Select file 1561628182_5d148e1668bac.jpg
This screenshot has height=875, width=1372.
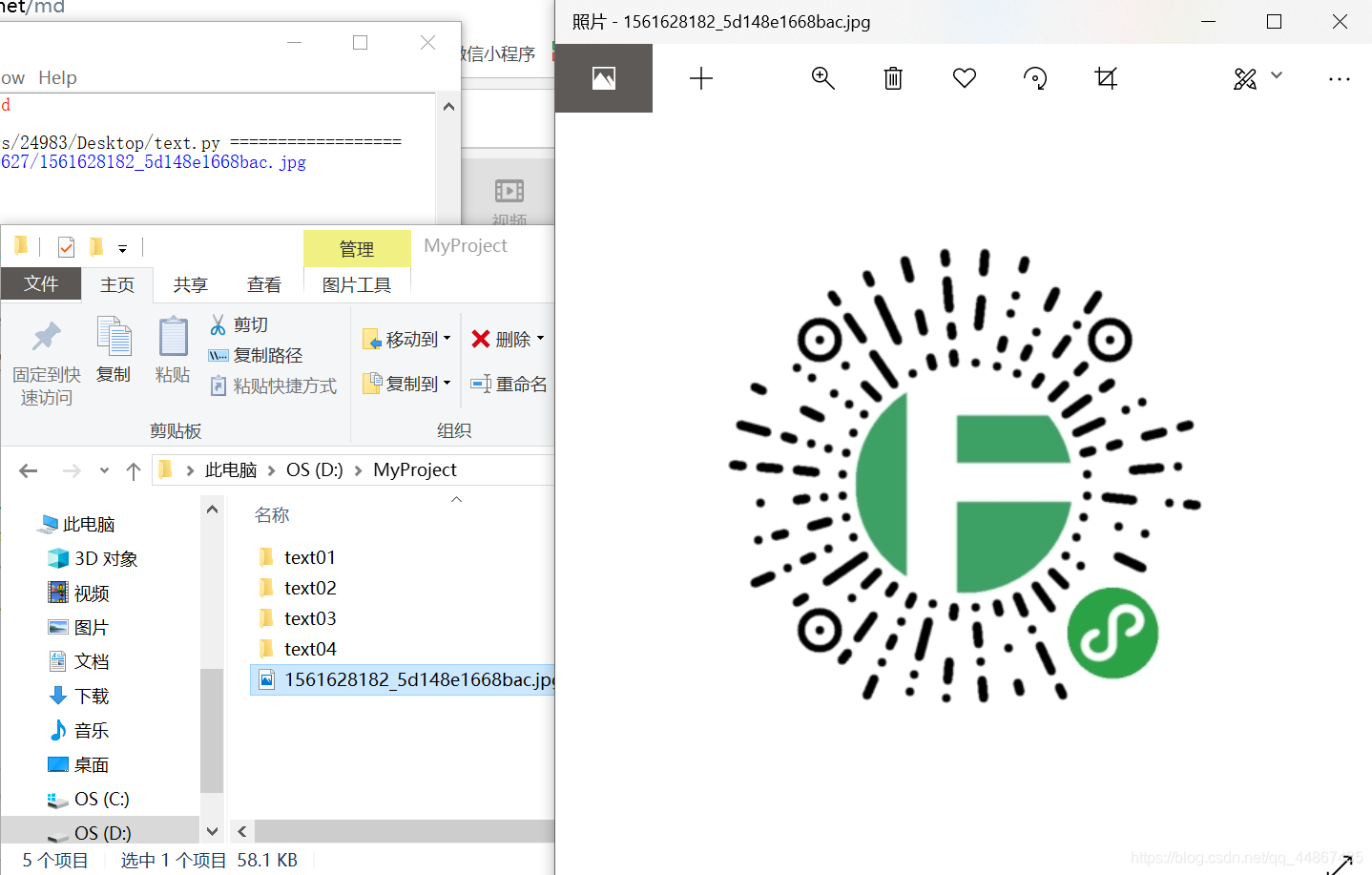click(x=404, y=679)
